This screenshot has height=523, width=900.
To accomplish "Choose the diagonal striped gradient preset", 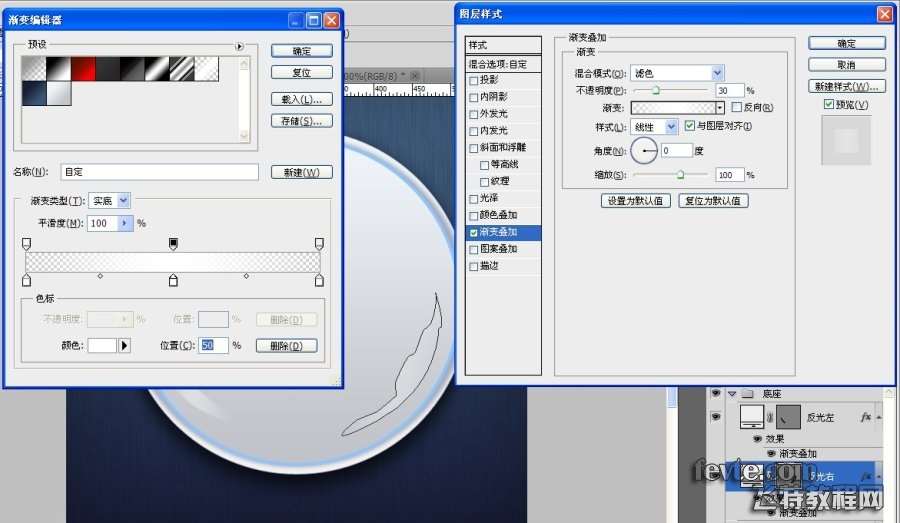I will (181, 69).
